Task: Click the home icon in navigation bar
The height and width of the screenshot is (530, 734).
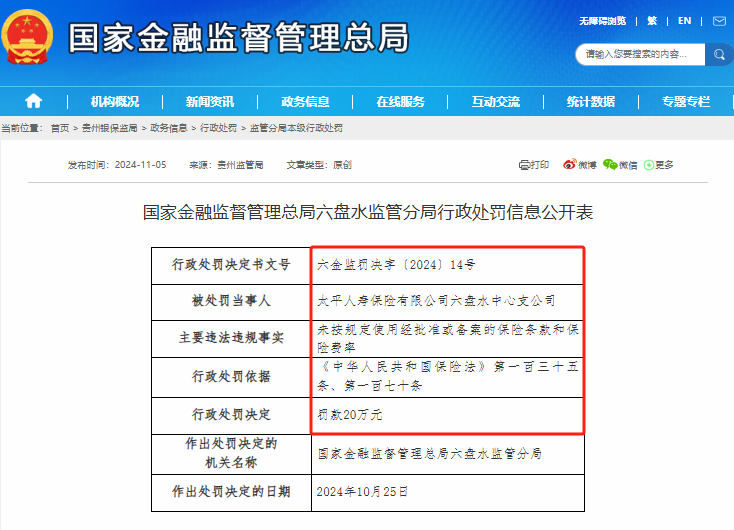Action: click(33, 101)
